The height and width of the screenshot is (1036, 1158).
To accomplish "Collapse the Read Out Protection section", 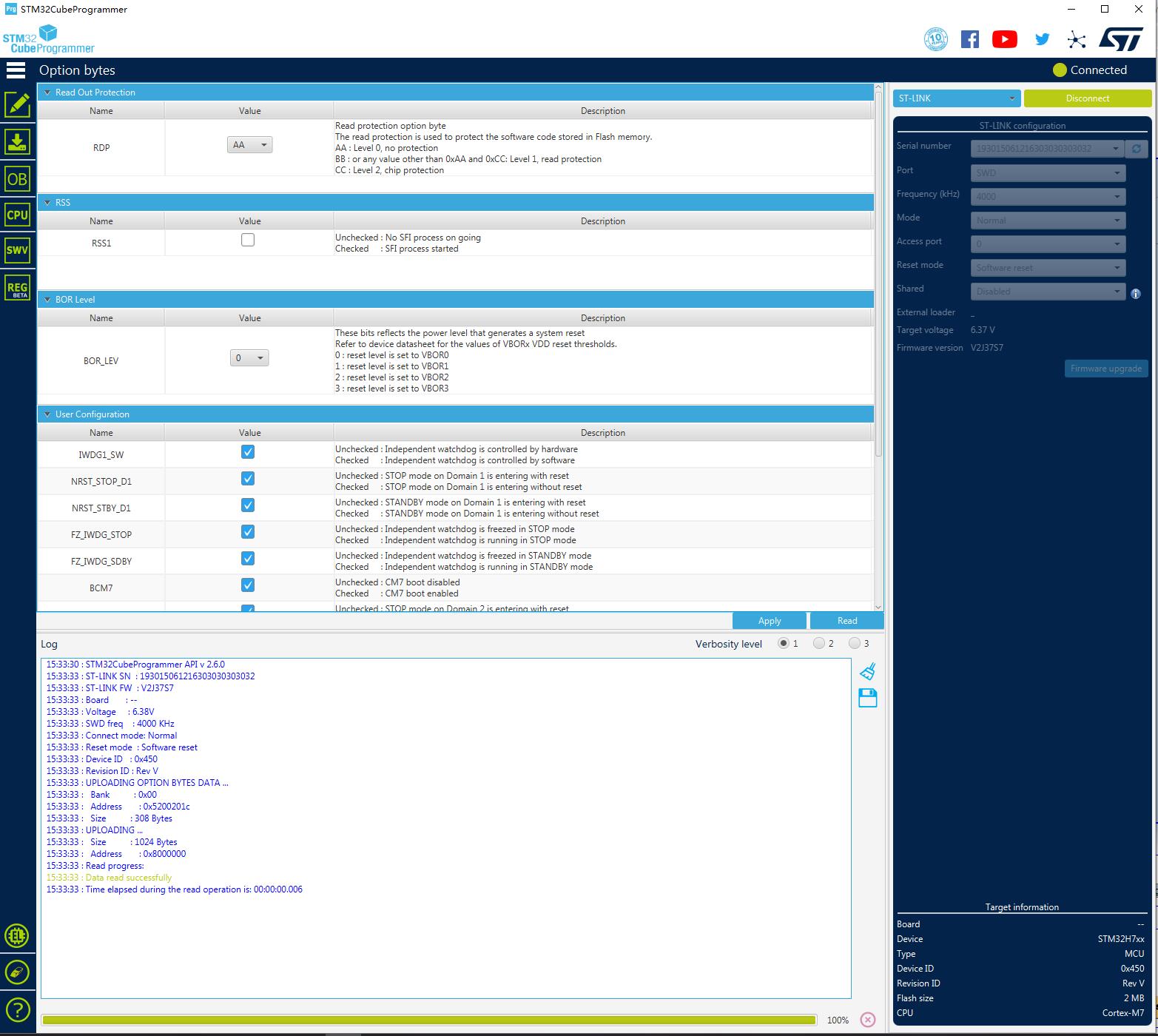I will [47, 92].
